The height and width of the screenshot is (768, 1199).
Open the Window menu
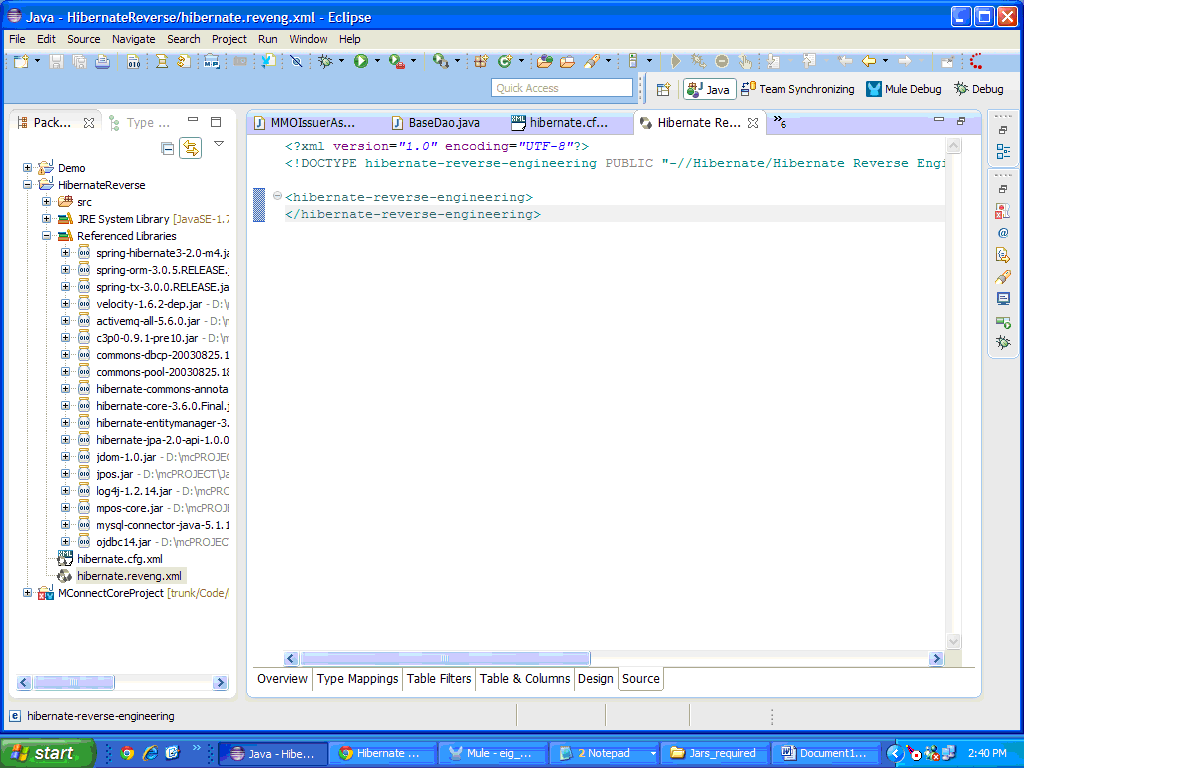point(307,39)
